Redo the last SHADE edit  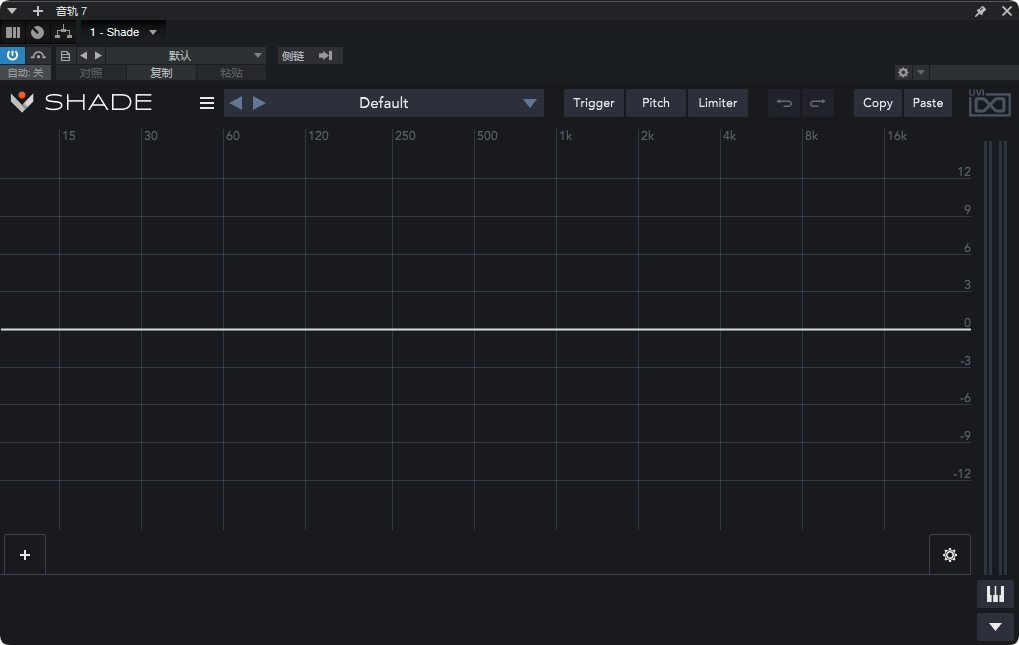(x=818, y=103)
